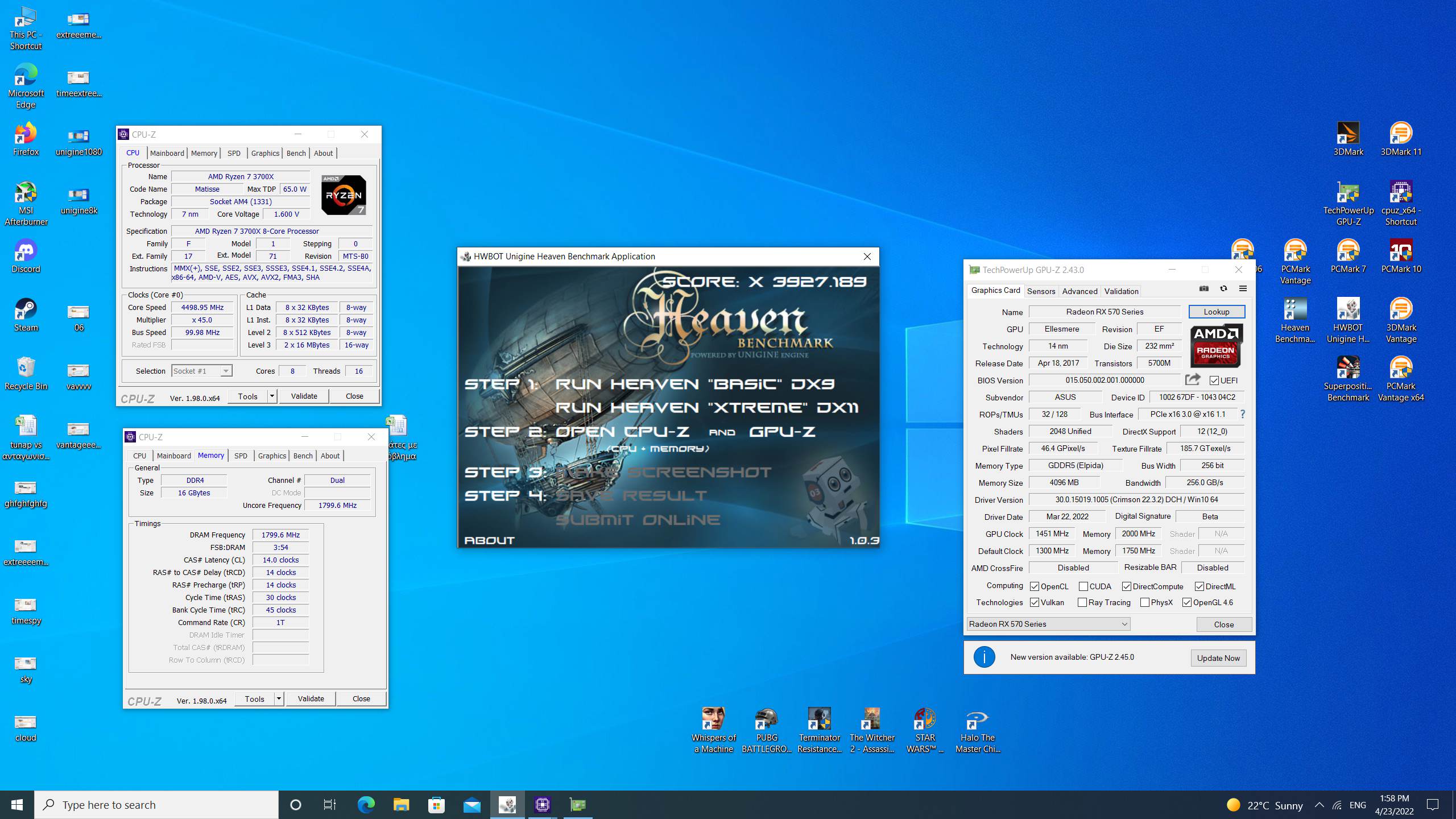Click the GPU-Z refresh icon
1456x819 pixels.
(1223, 289)
